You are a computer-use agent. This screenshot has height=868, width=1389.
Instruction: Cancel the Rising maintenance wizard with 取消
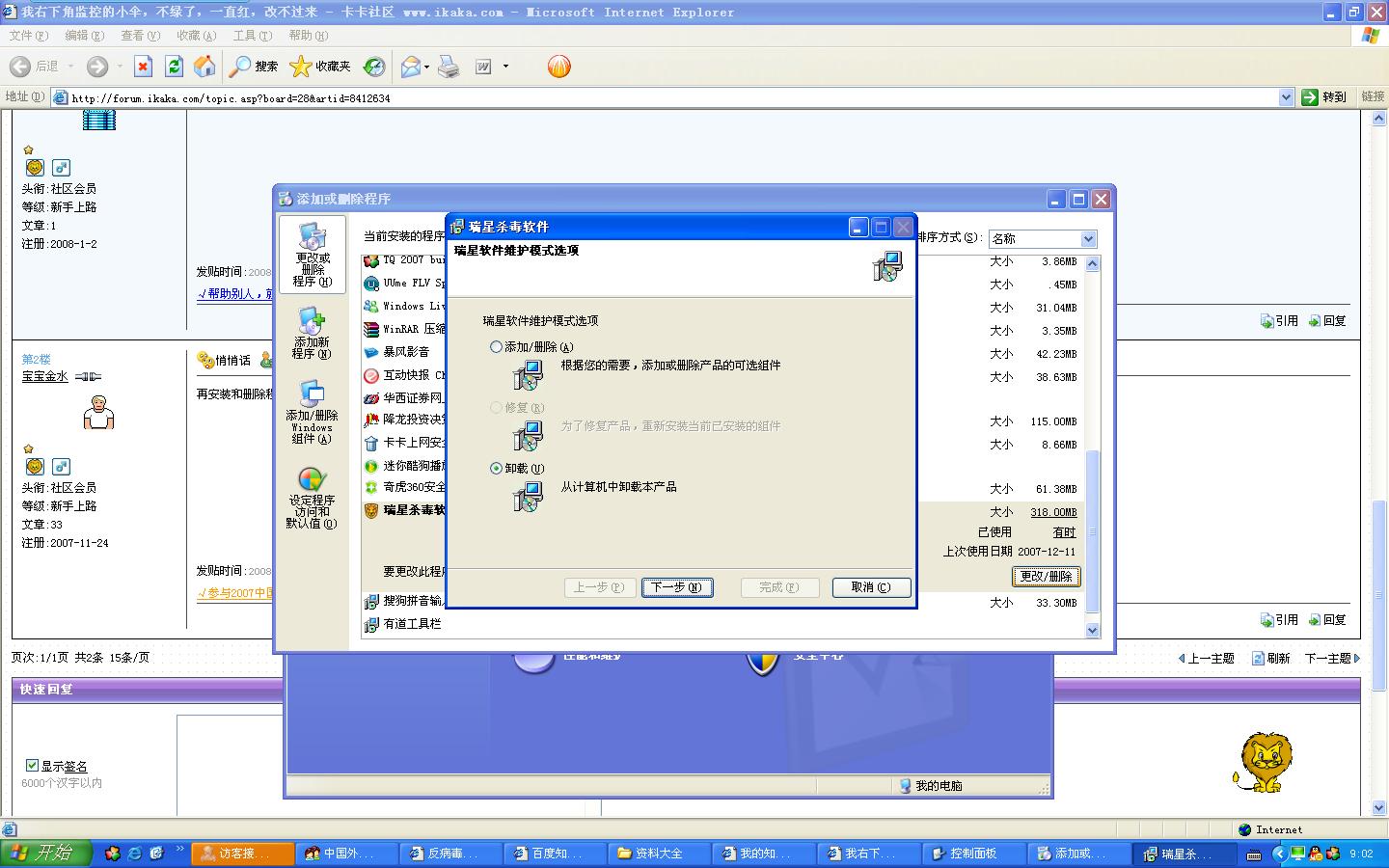click(x=871, y=587)
